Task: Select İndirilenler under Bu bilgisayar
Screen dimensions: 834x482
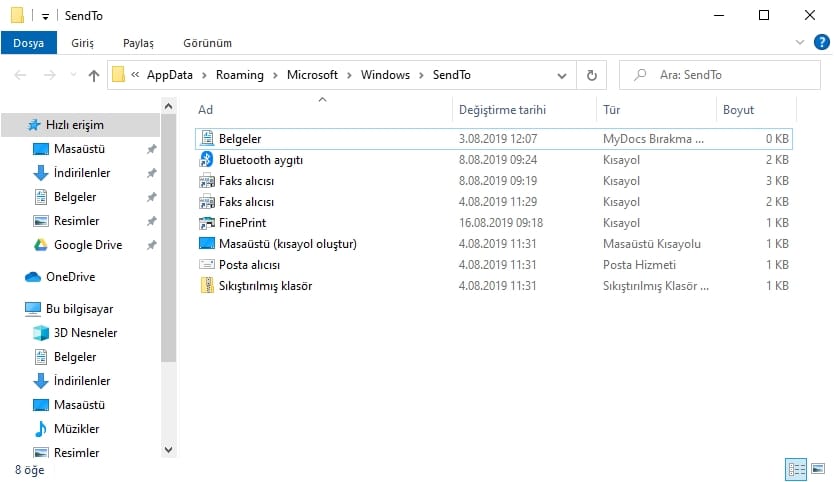Action: (x=82, y=381)
